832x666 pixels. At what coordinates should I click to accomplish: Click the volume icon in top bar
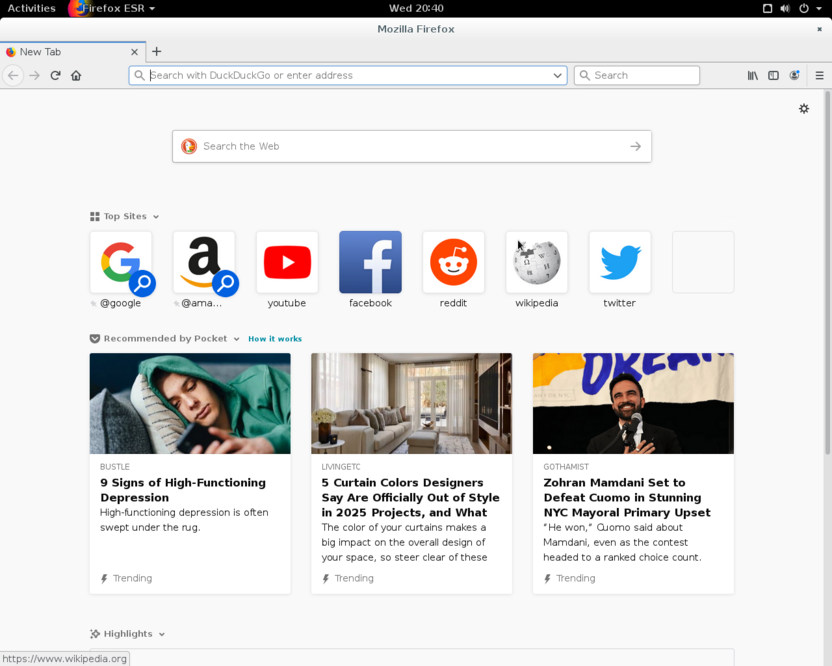pos(785,8)
